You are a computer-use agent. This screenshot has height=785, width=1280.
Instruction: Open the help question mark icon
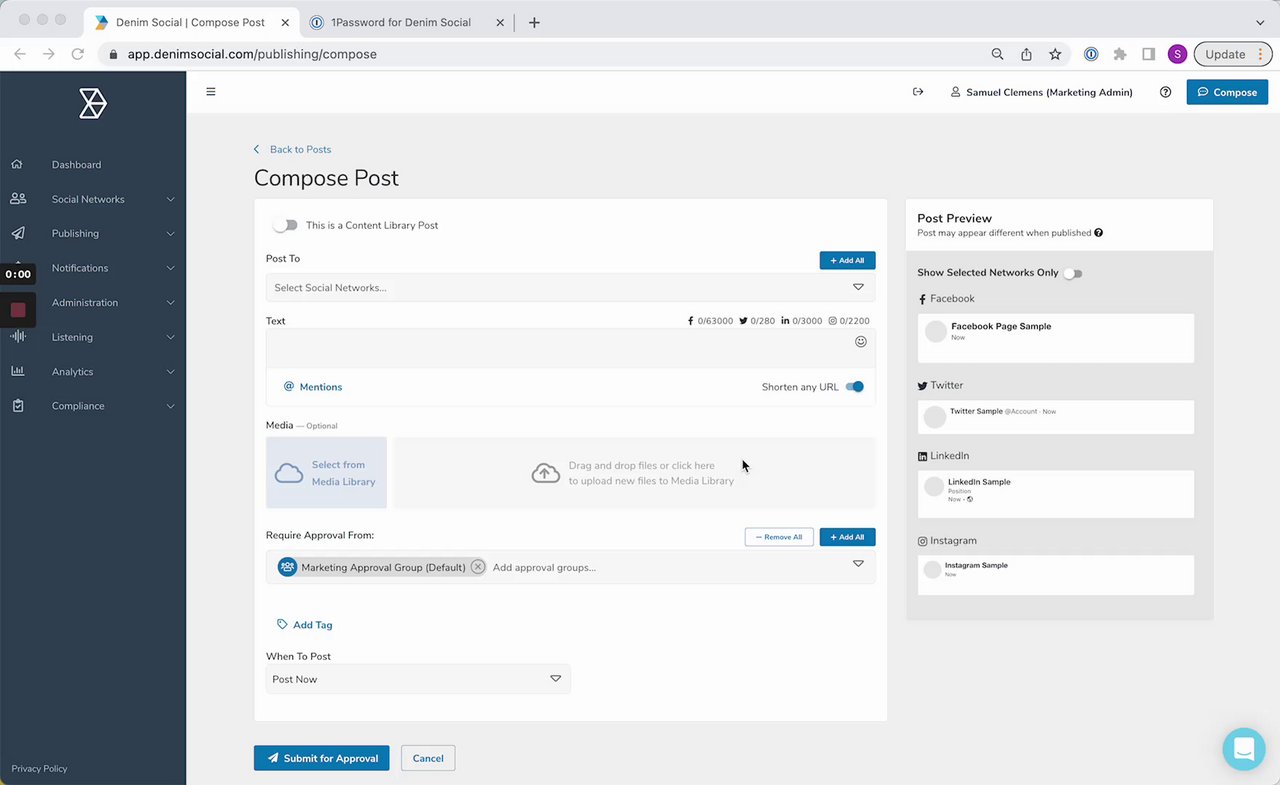pos(1165,92)
